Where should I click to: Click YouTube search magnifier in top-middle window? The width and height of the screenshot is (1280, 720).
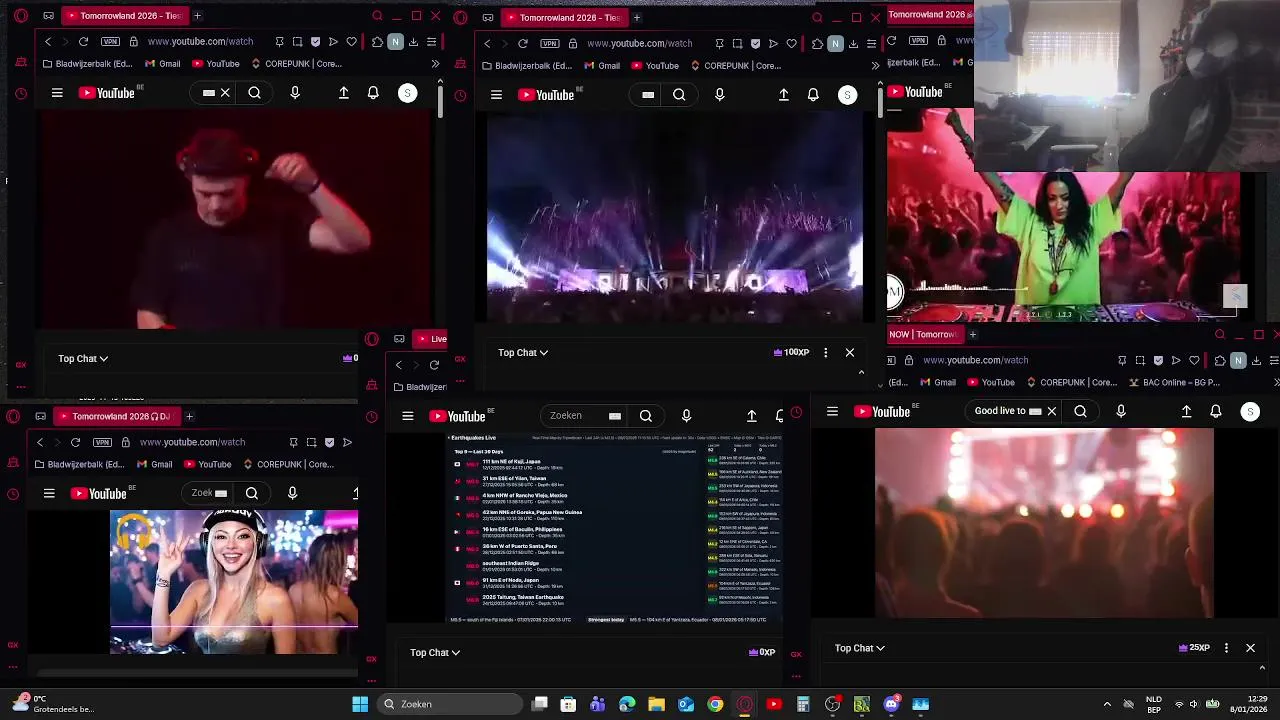(x=679, y=95)
